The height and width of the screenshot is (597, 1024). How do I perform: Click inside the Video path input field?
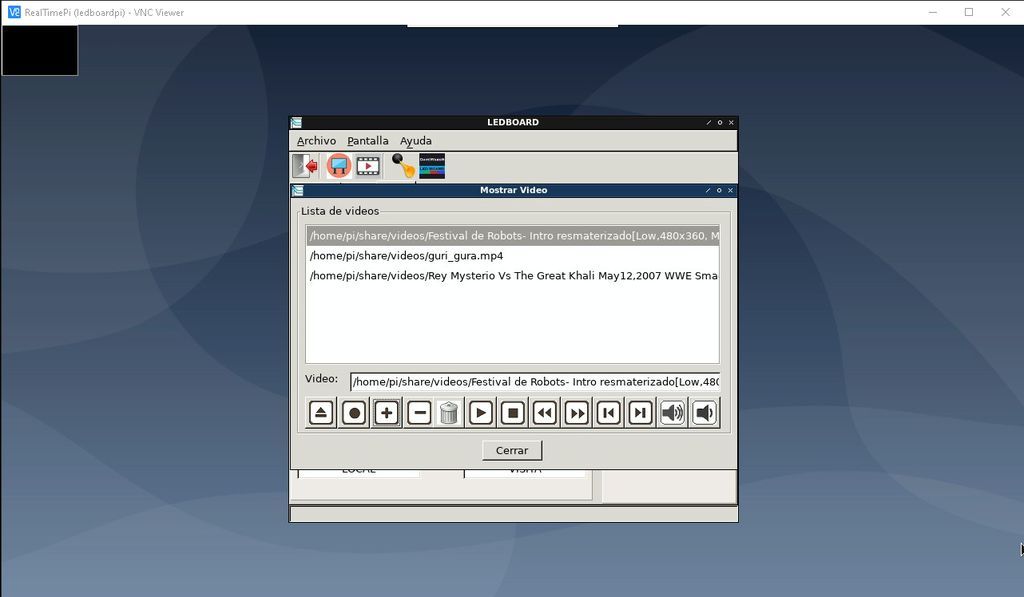[x=535, y=381]
